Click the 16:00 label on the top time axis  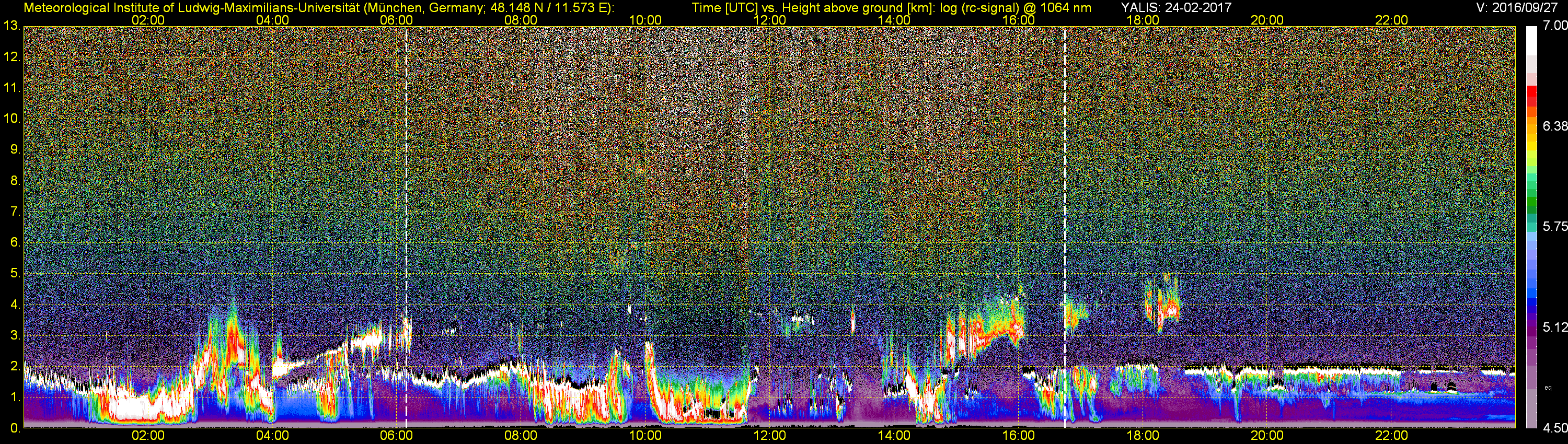coord(1018,20)
